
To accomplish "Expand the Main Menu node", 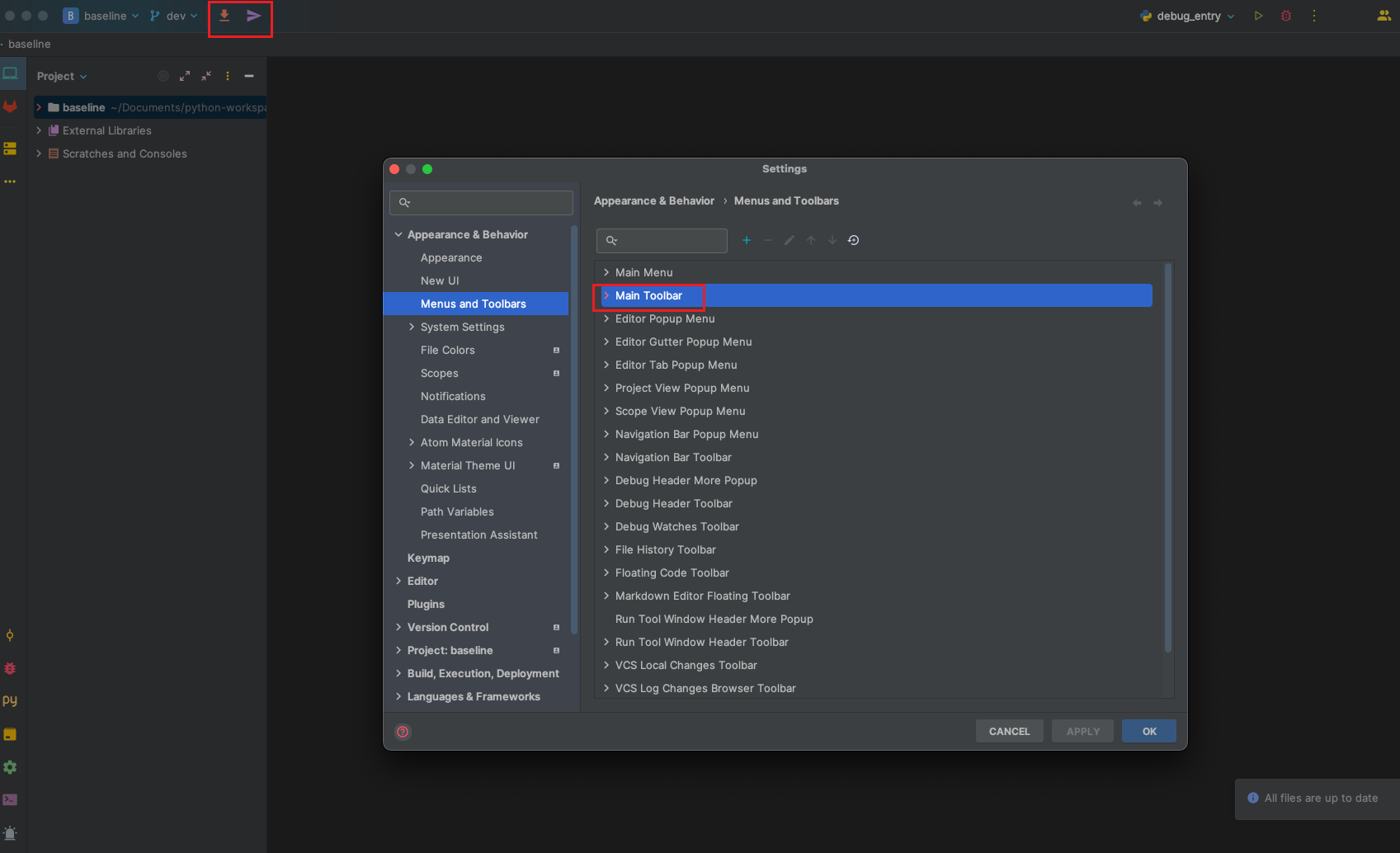I will (x=606, y=272).
